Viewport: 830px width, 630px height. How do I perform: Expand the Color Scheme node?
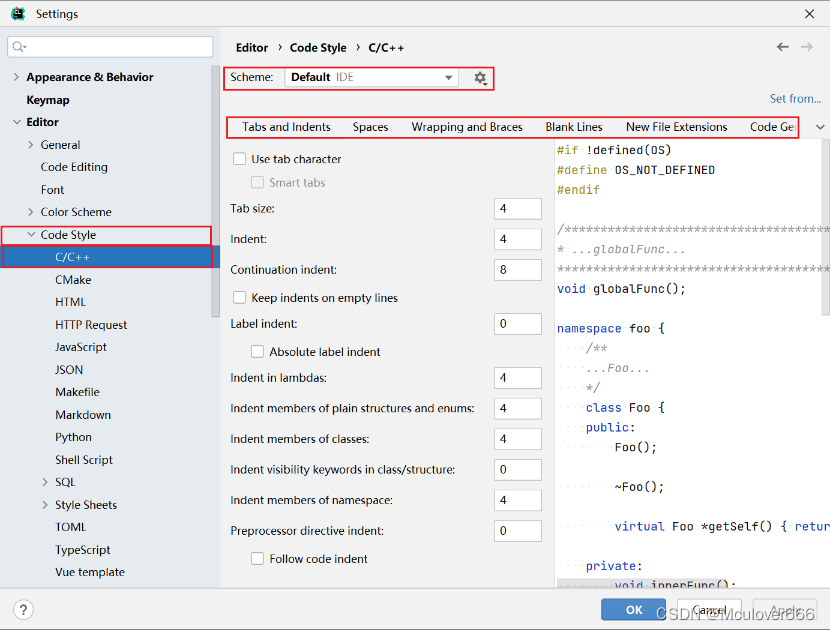point(30,212)
